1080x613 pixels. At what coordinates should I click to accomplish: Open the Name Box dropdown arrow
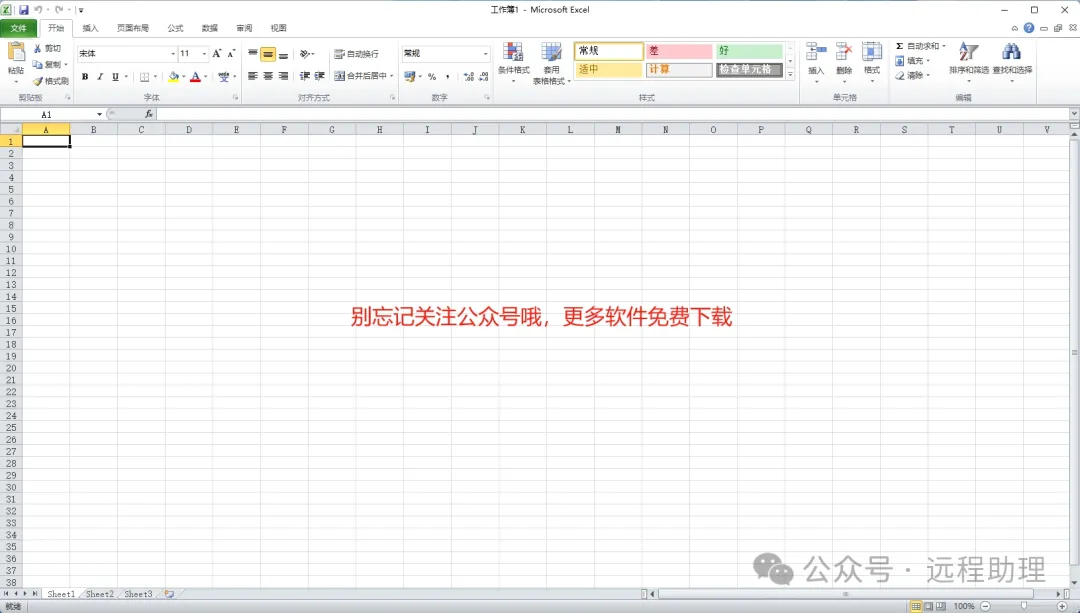tap(99, 114)
